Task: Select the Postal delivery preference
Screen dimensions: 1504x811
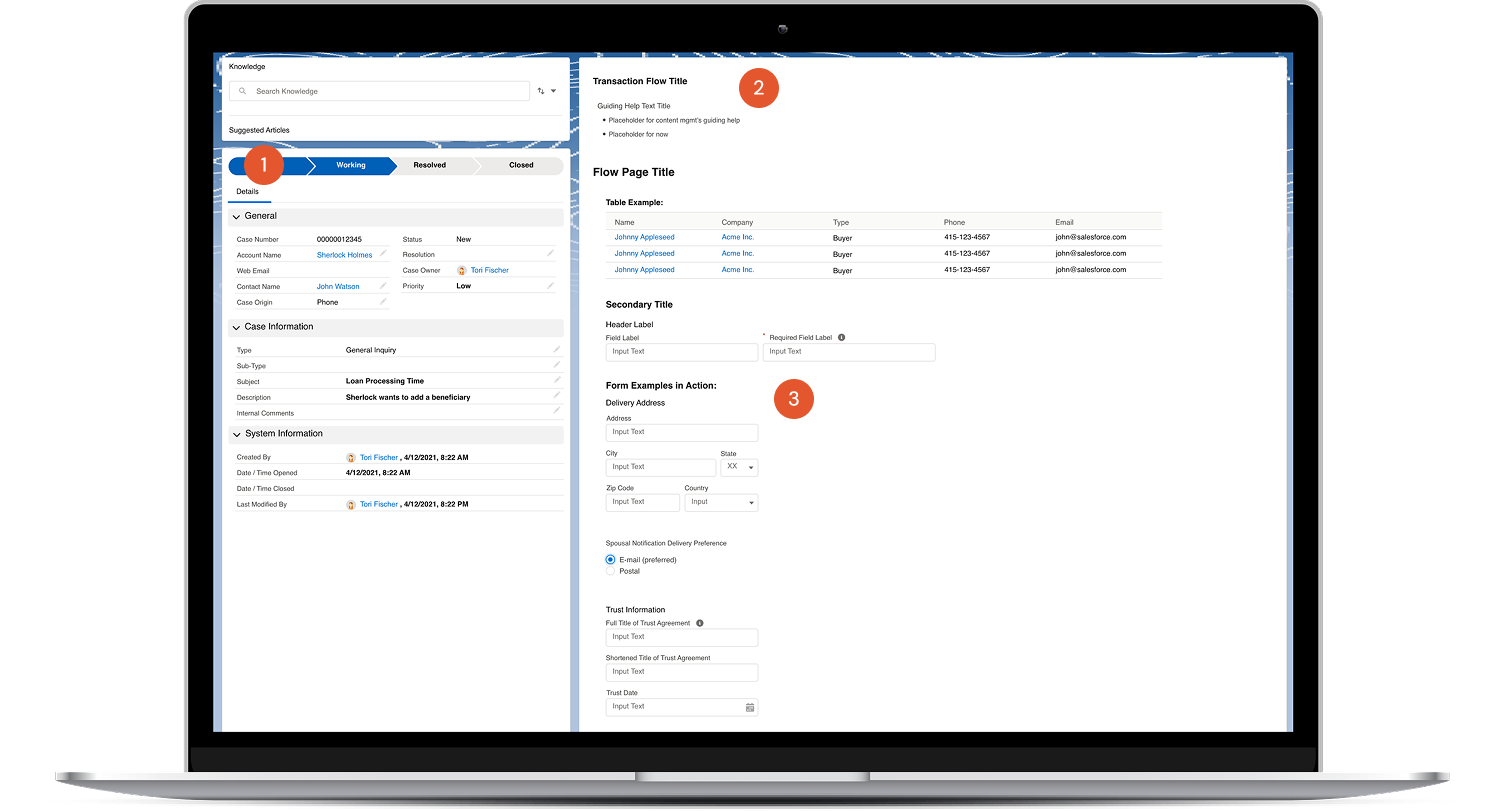Action: click(x=610, y=570)
